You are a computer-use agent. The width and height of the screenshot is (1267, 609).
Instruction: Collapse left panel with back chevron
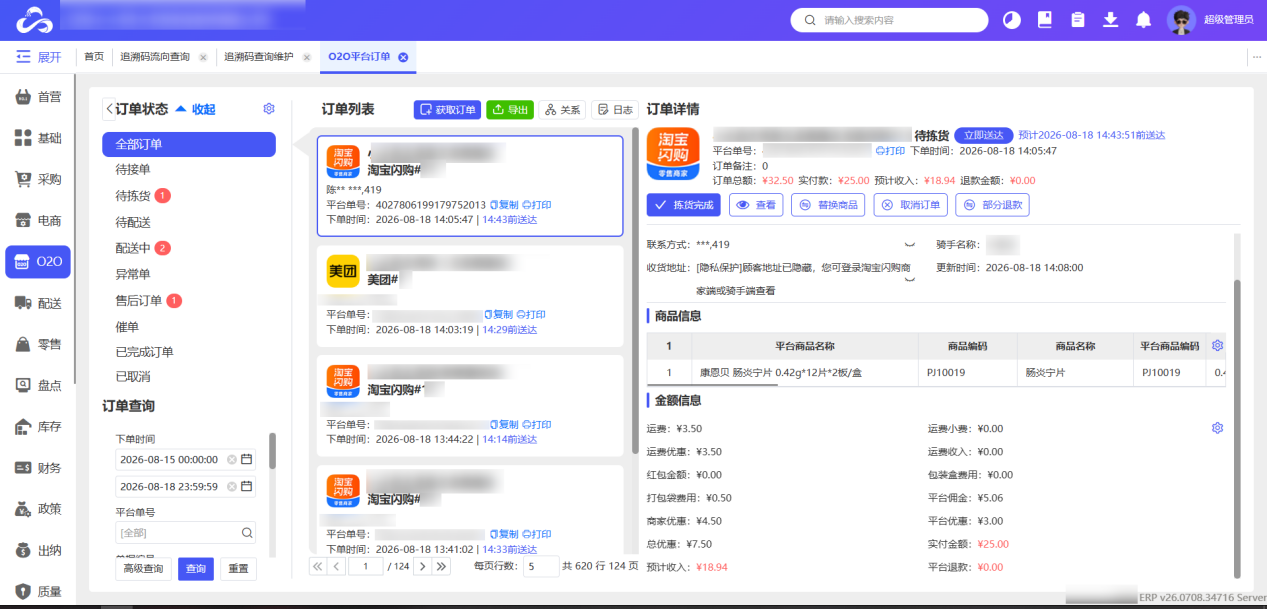109,109
